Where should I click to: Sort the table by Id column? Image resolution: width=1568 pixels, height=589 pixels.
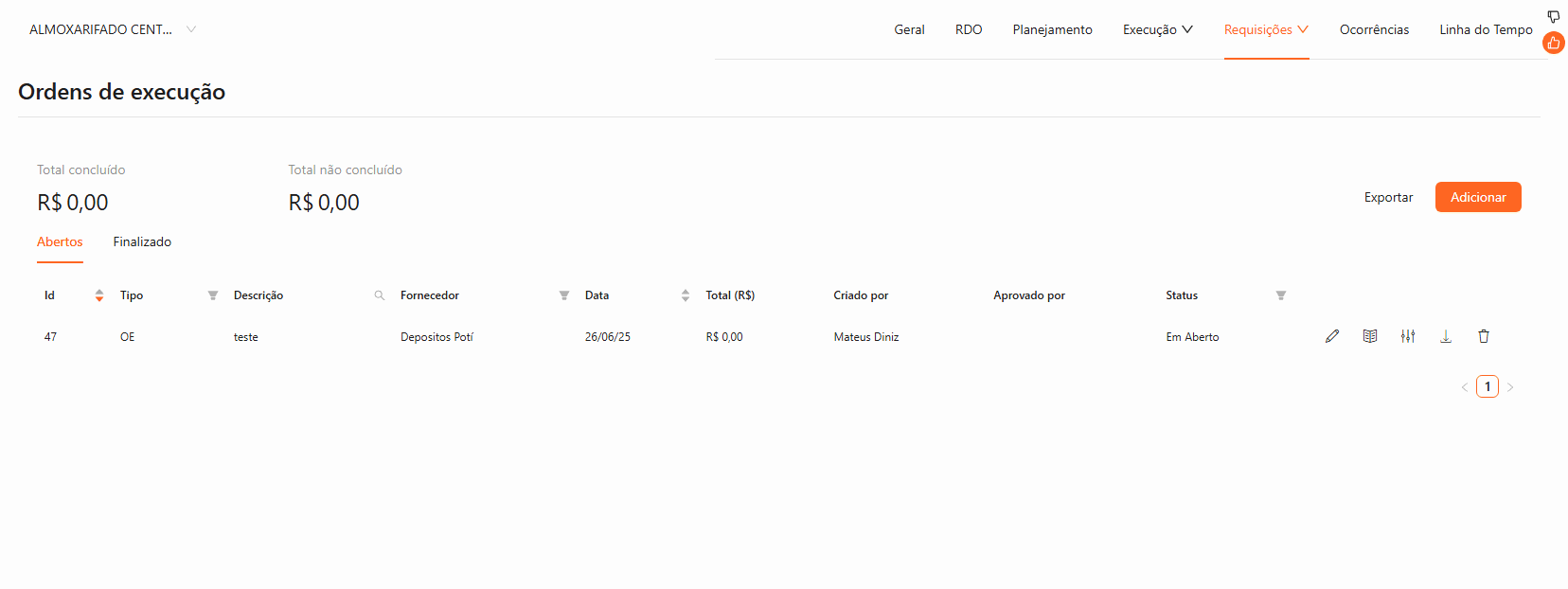[x=99, y=295]
